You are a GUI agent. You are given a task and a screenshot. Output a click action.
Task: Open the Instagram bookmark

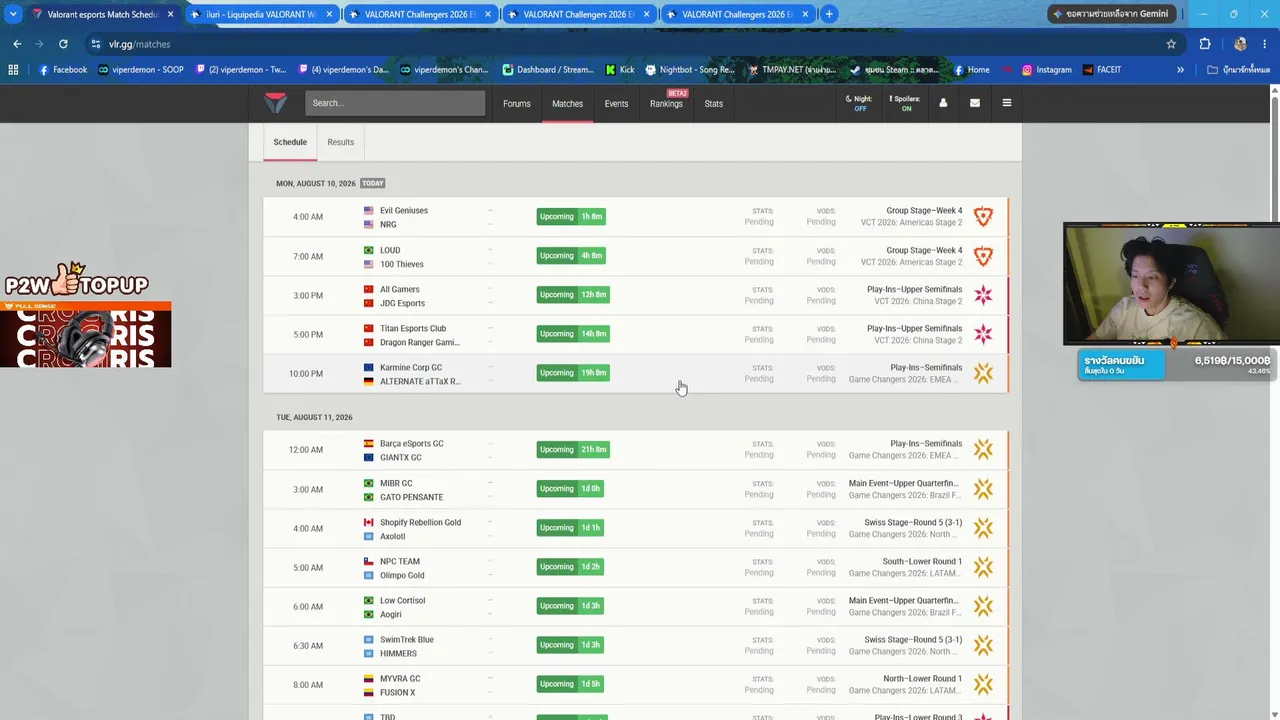pos(1046,70)
